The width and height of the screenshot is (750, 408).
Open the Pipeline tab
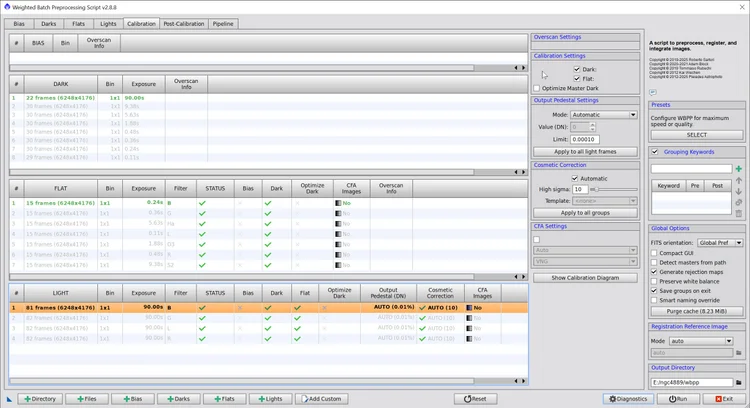223,23
